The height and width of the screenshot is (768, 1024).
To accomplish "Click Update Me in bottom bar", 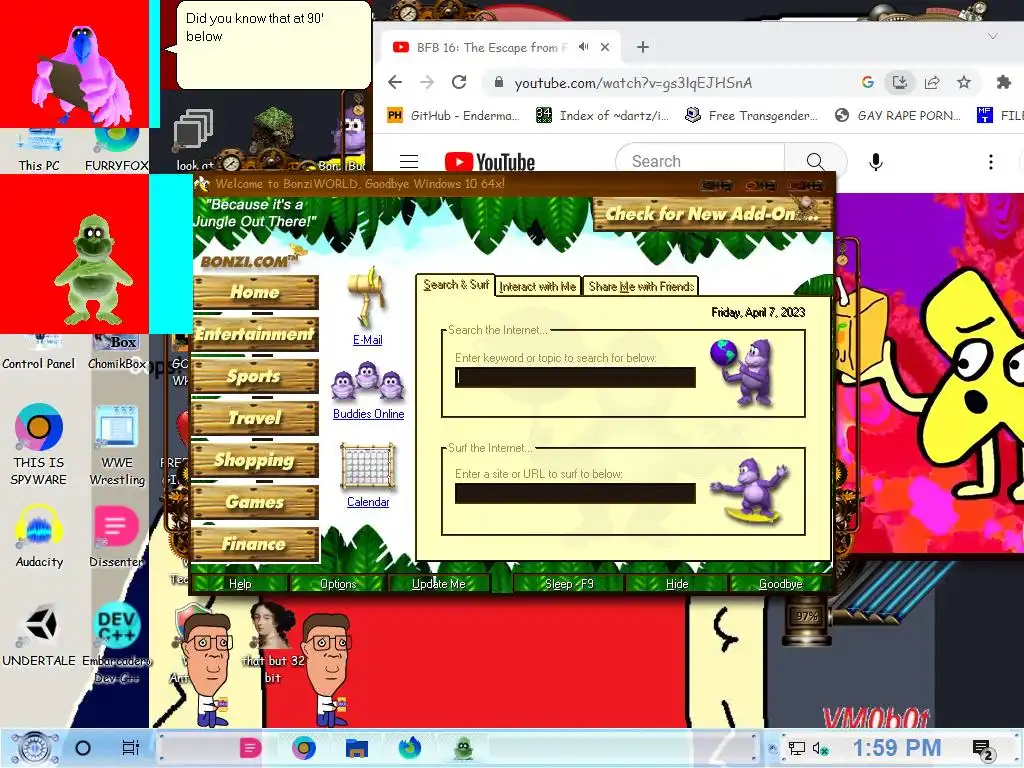I will 438,584.
